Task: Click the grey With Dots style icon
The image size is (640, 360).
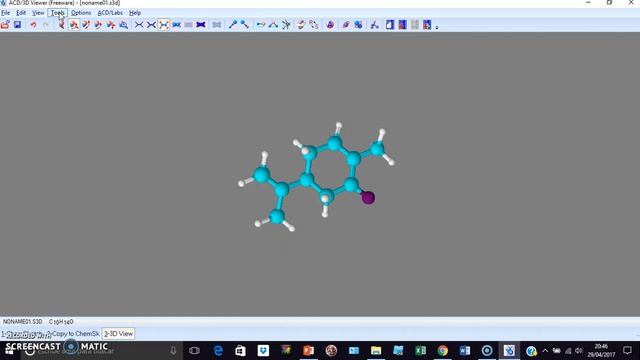Action: click(x=217, y=25)
